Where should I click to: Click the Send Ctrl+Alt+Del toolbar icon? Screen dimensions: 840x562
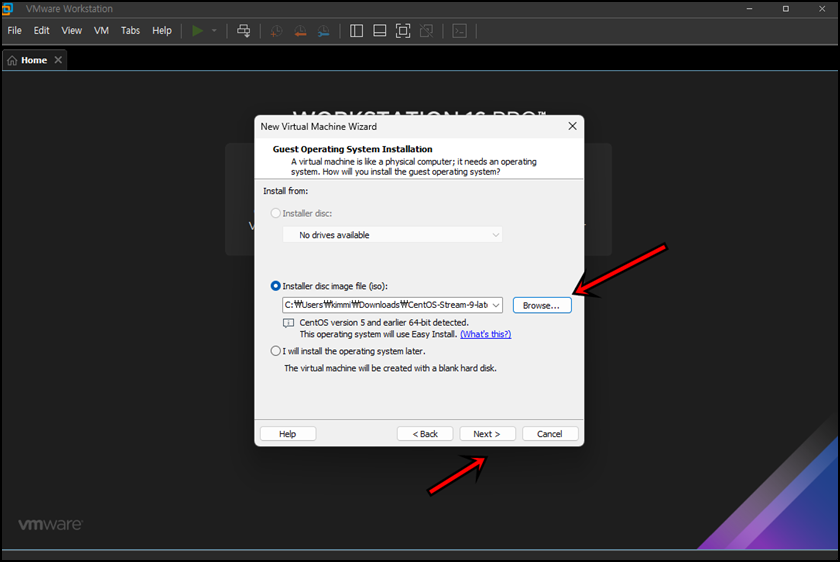click(x=244, y=31)
